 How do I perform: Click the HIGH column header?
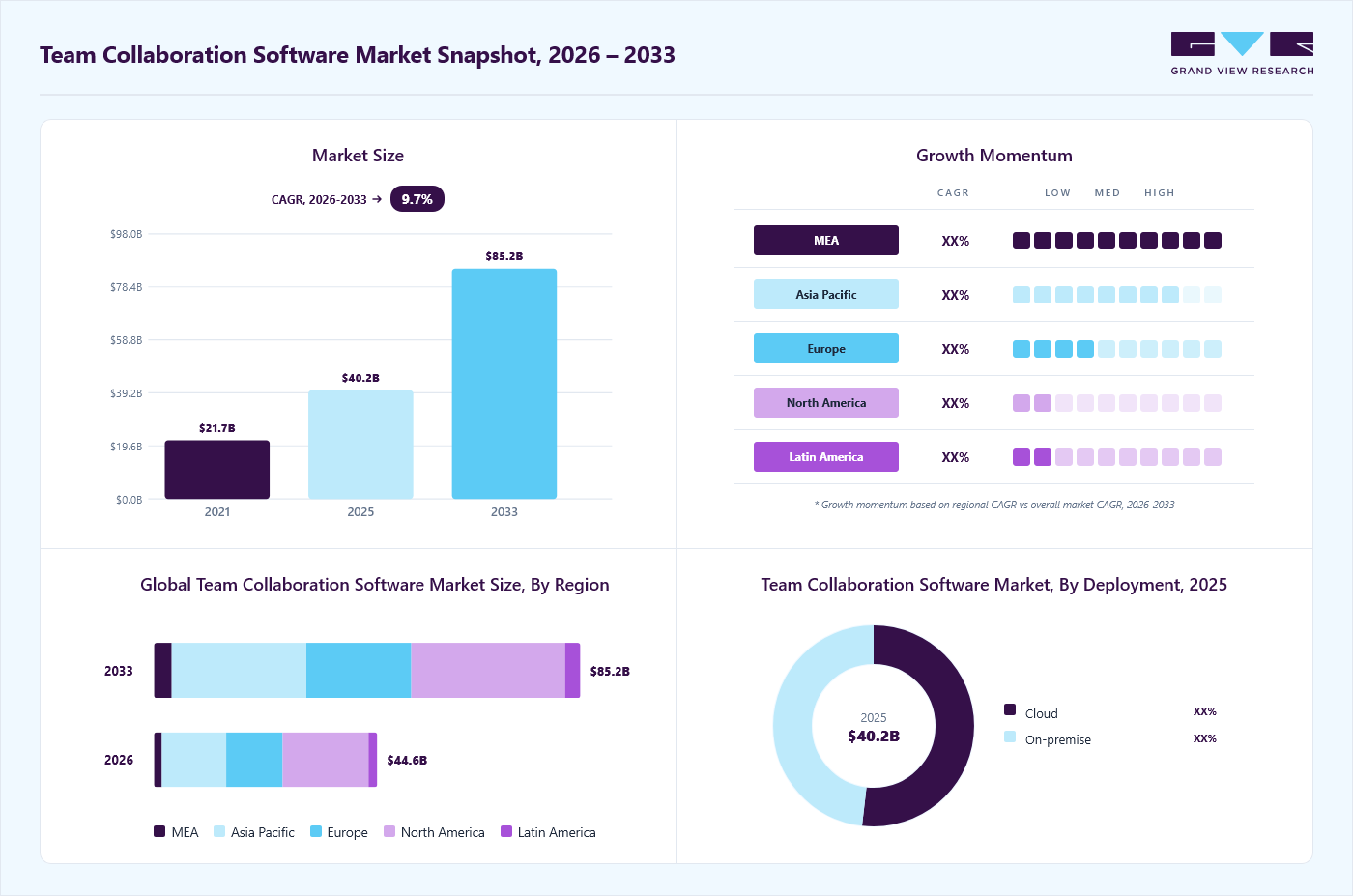(x=1160, y=193)
